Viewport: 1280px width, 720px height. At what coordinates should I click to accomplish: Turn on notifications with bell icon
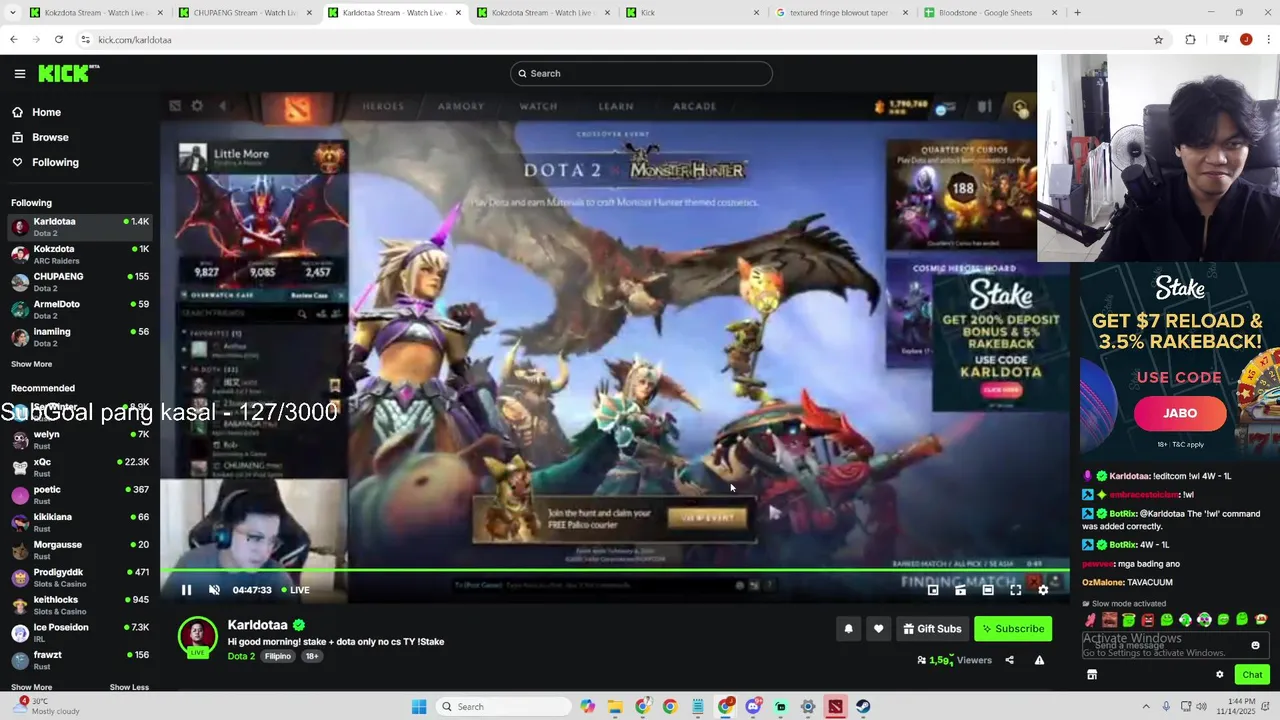point(848,629)
